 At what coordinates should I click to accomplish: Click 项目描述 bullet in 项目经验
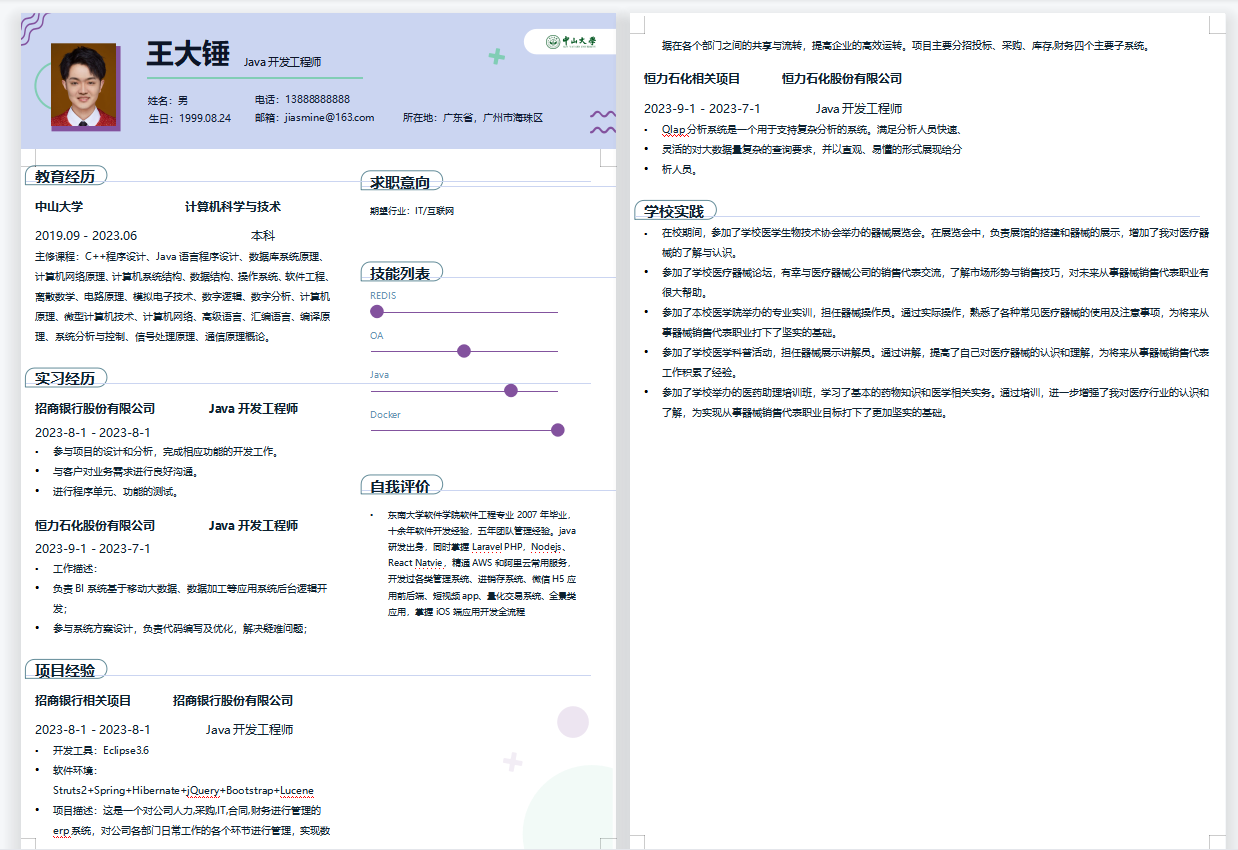(191, 820)
